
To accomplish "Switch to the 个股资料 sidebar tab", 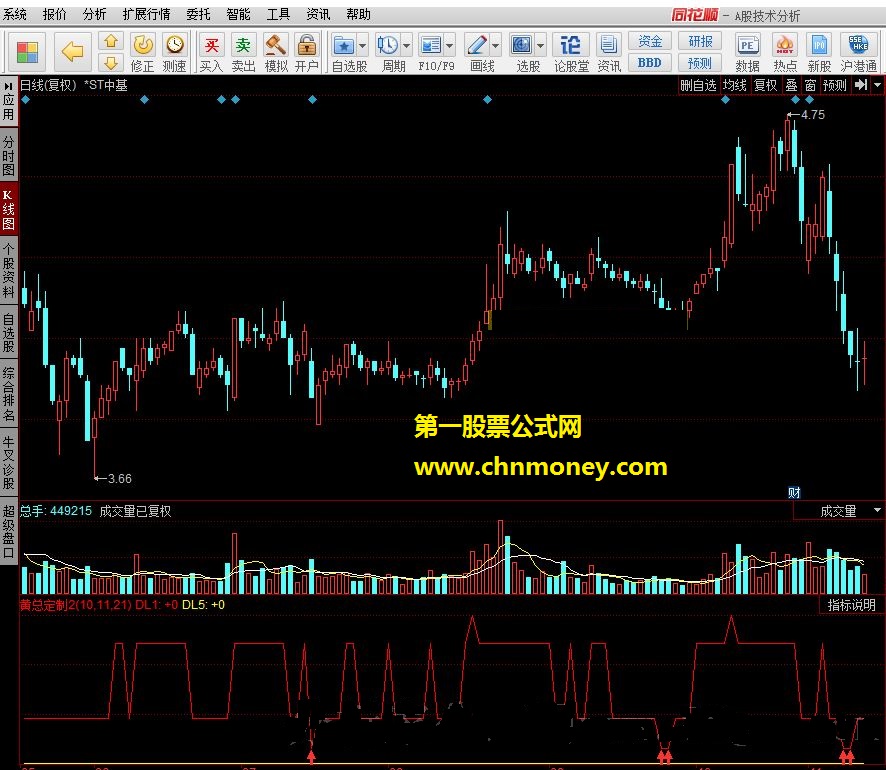I will pos(8,271).
